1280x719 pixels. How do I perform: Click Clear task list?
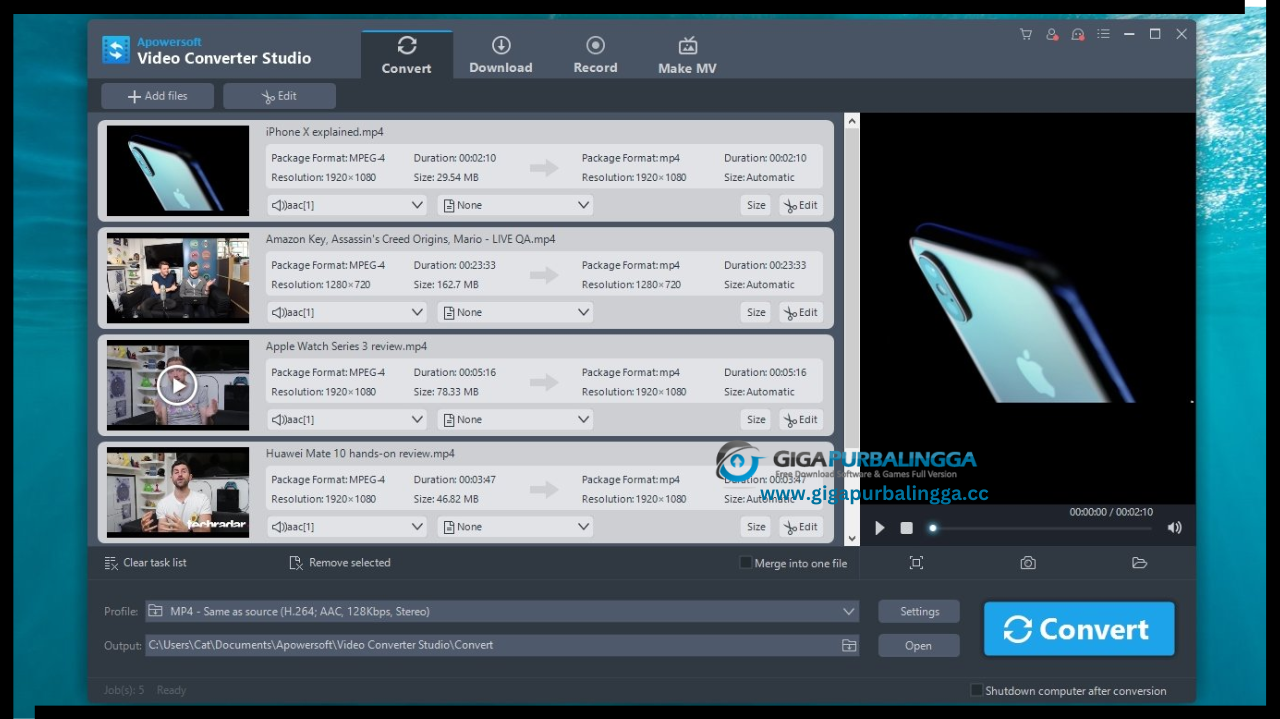tap(146, 563)
